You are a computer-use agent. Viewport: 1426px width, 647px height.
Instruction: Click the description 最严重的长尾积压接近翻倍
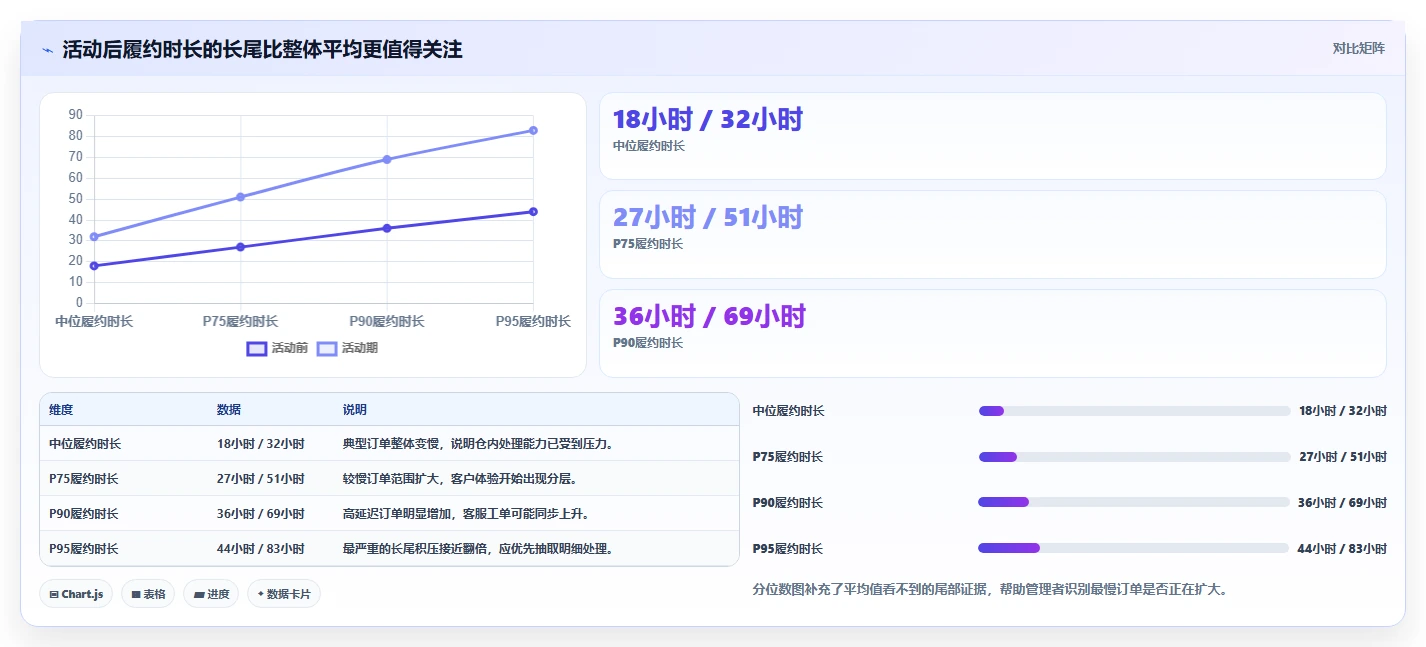(x=478, y=549)
